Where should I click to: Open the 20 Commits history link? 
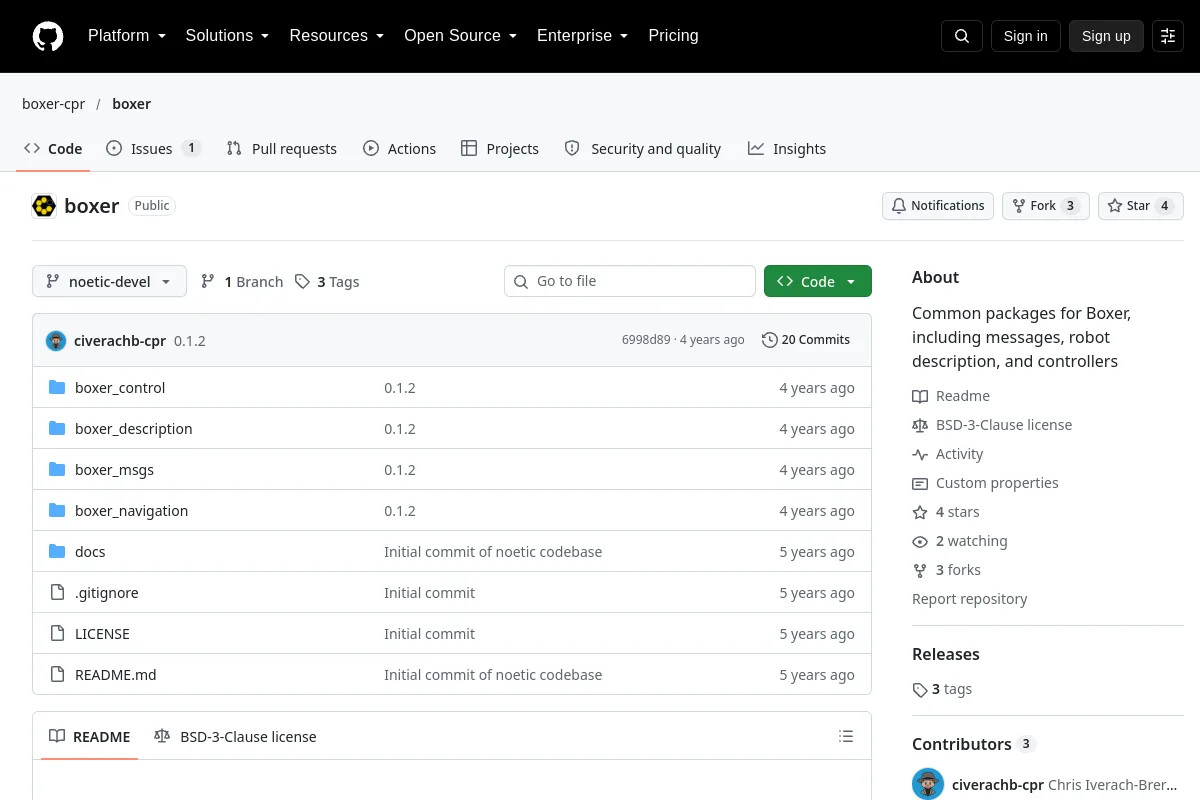click(806, 340)
